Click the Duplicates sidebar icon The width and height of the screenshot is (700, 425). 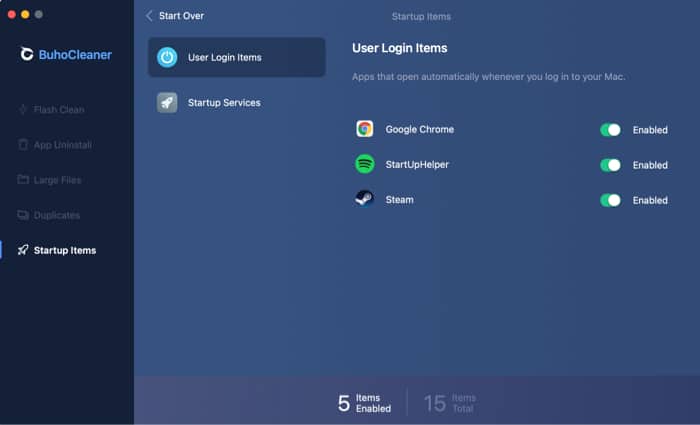click(x=23, y=215)
